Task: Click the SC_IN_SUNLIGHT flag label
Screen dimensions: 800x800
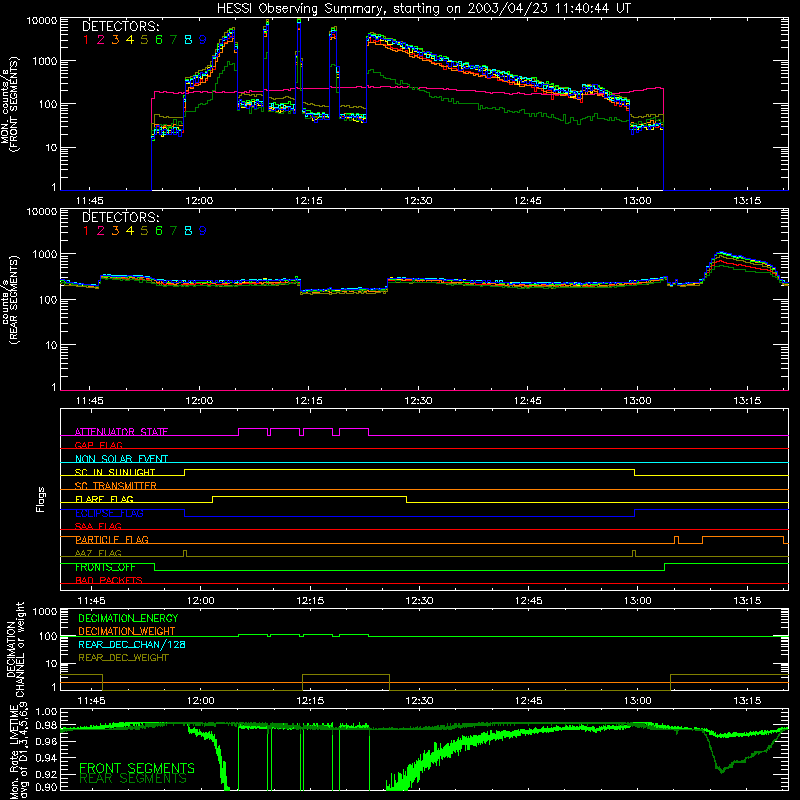Action: point(115,472)
